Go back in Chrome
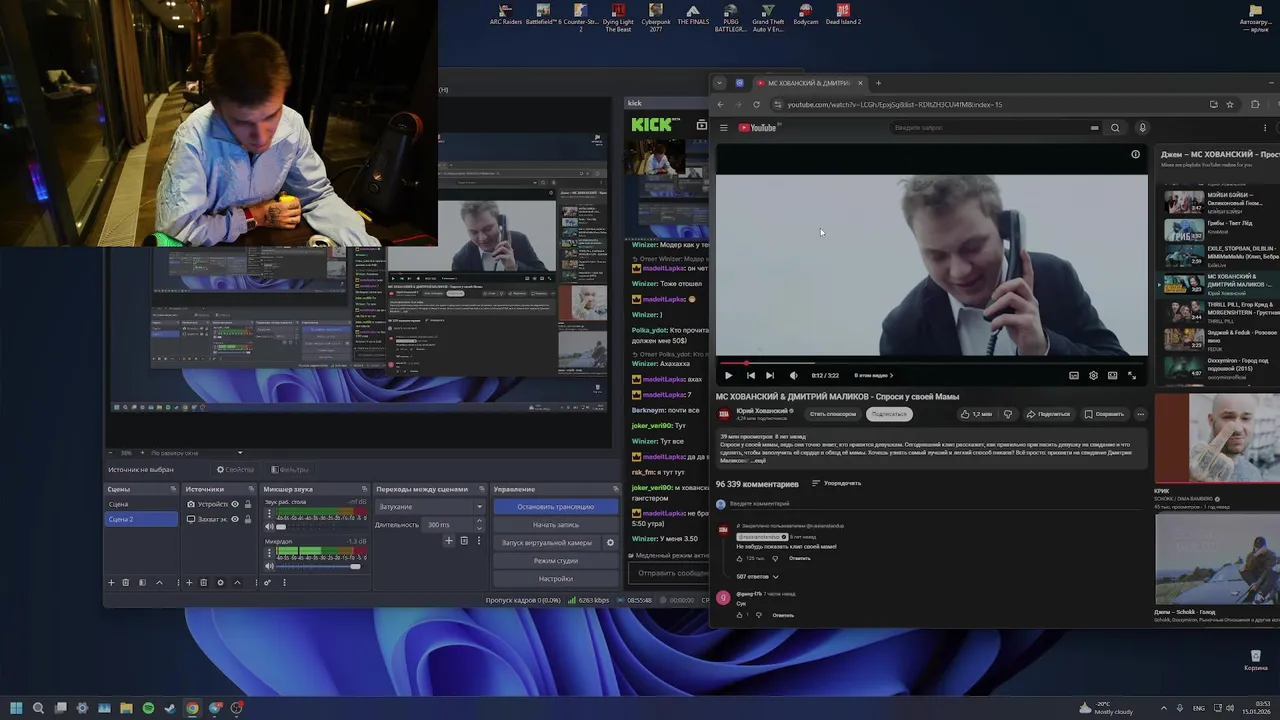The height and width of the screenshot is (720, 1280). click(720, 104)
